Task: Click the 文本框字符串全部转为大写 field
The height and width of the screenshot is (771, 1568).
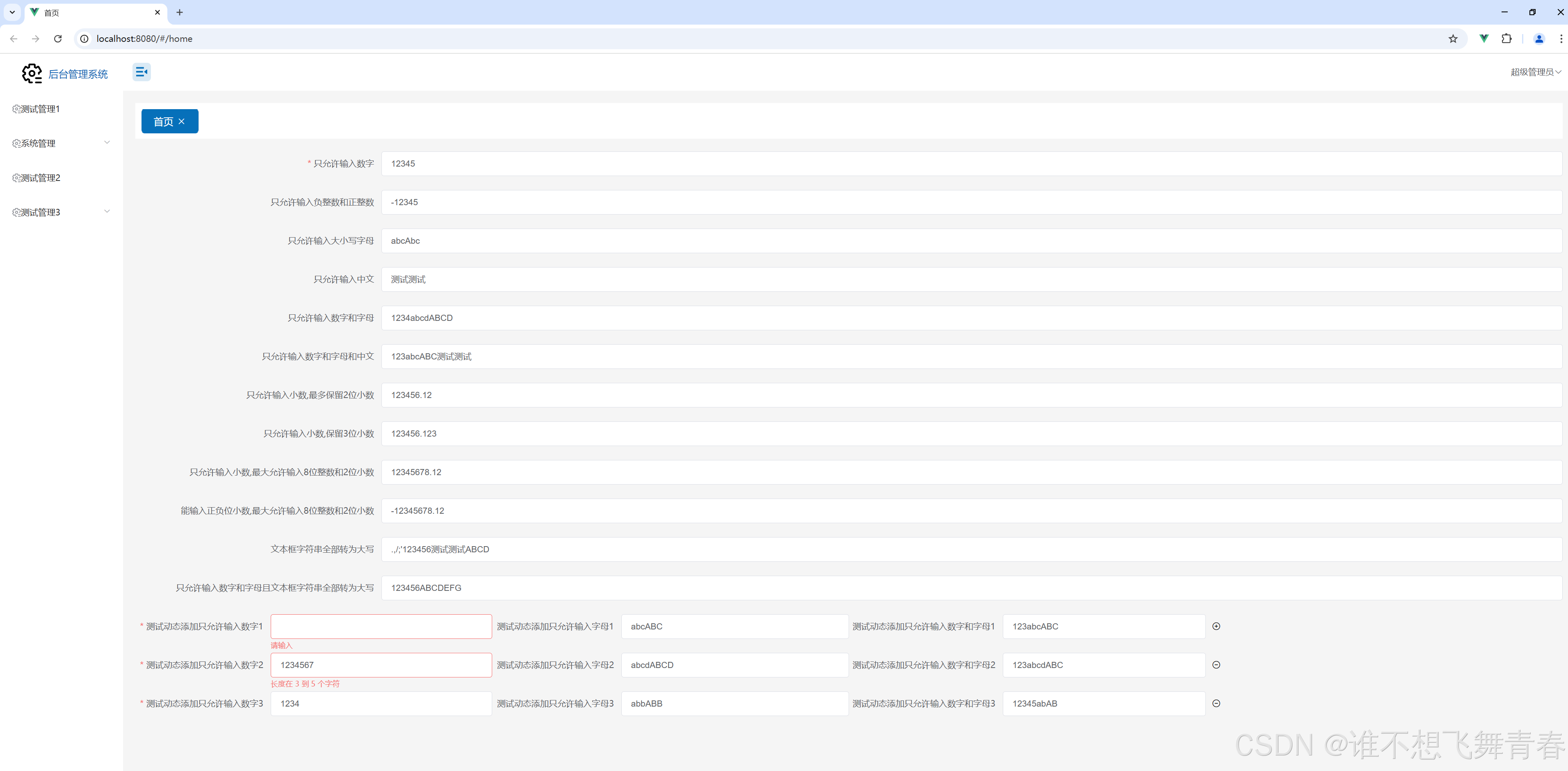Action: point(972,549)
